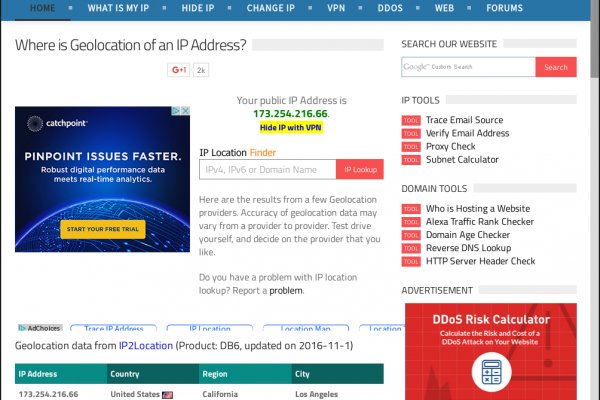
Task: Click the Google +1 button
Action: click(179, 70)
